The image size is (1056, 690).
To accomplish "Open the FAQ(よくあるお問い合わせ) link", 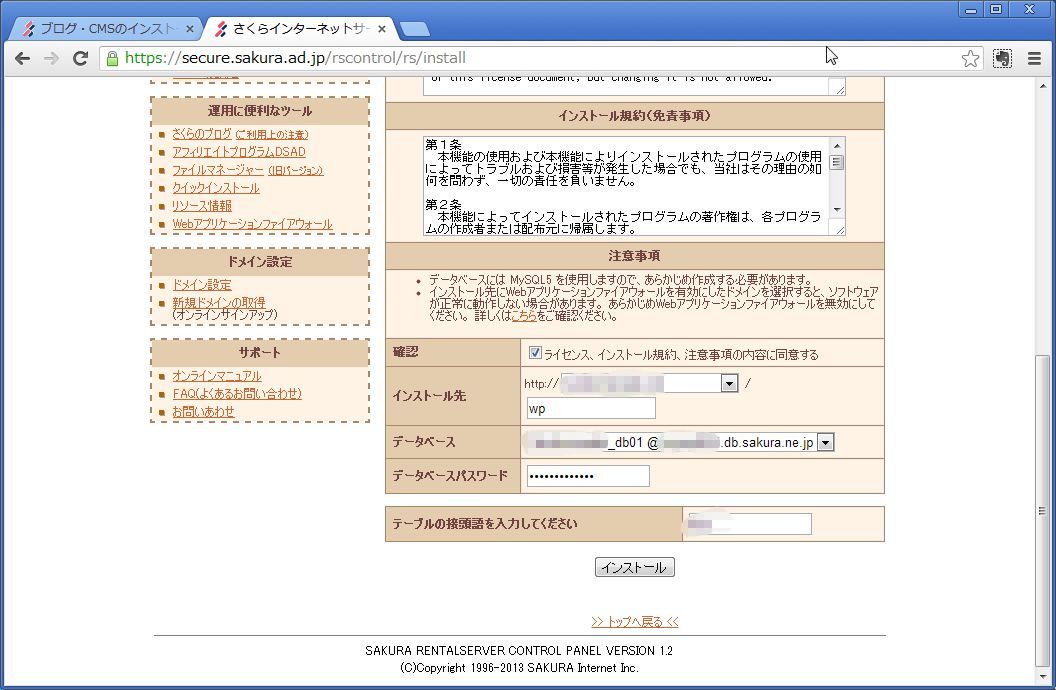I will (236, 394).
